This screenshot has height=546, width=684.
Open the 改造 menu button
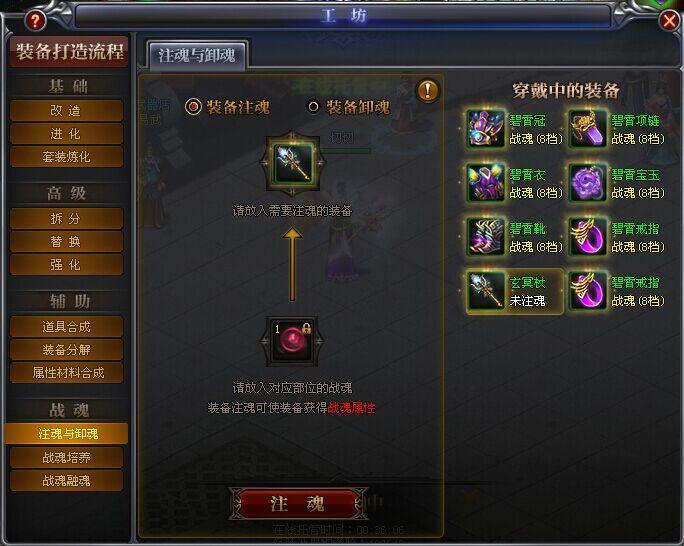(x=66, y=110)
